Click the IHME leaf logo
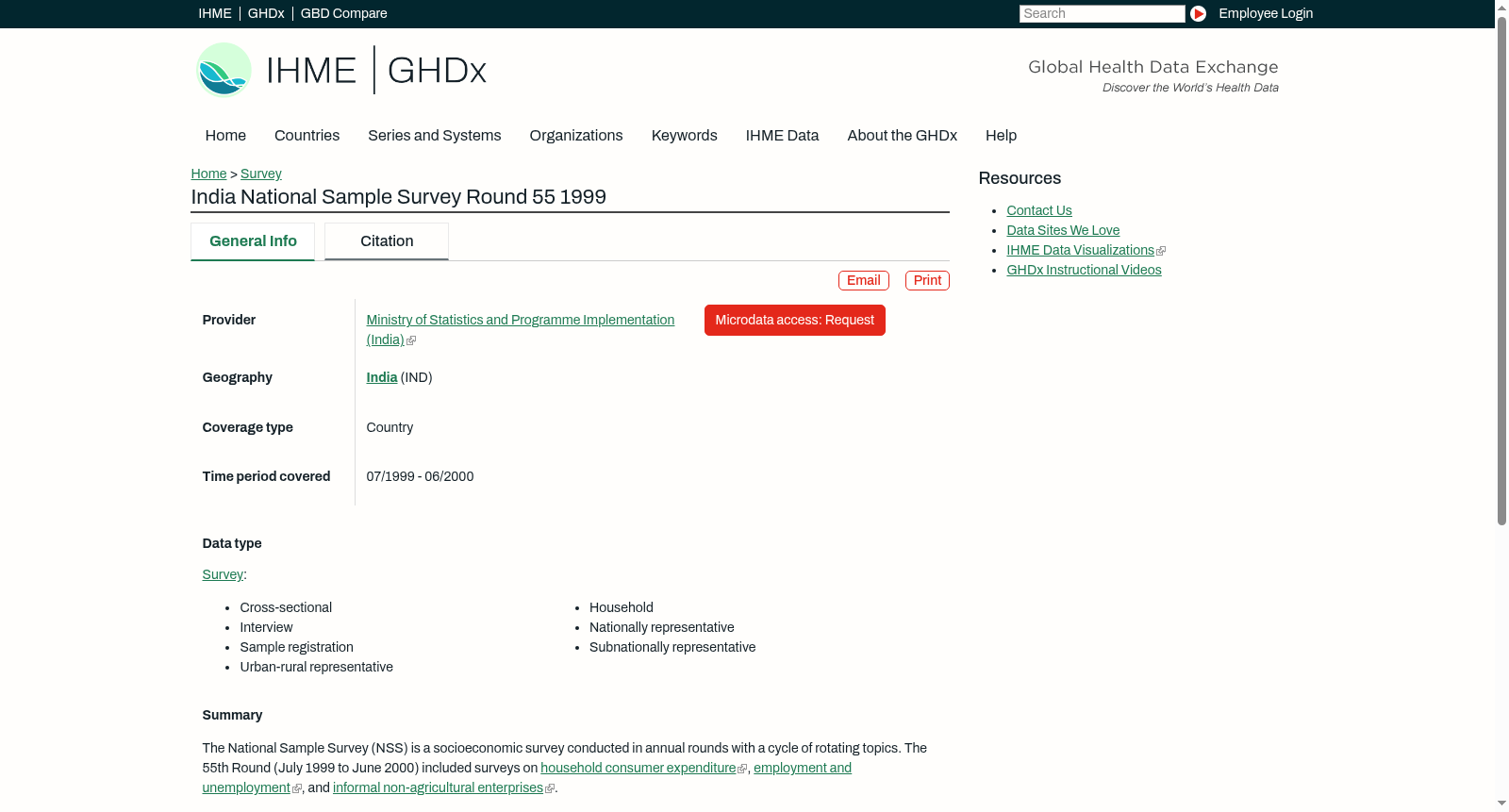Image resolution: width=1509 pixels, height=812 pixels. coord(224,70)
